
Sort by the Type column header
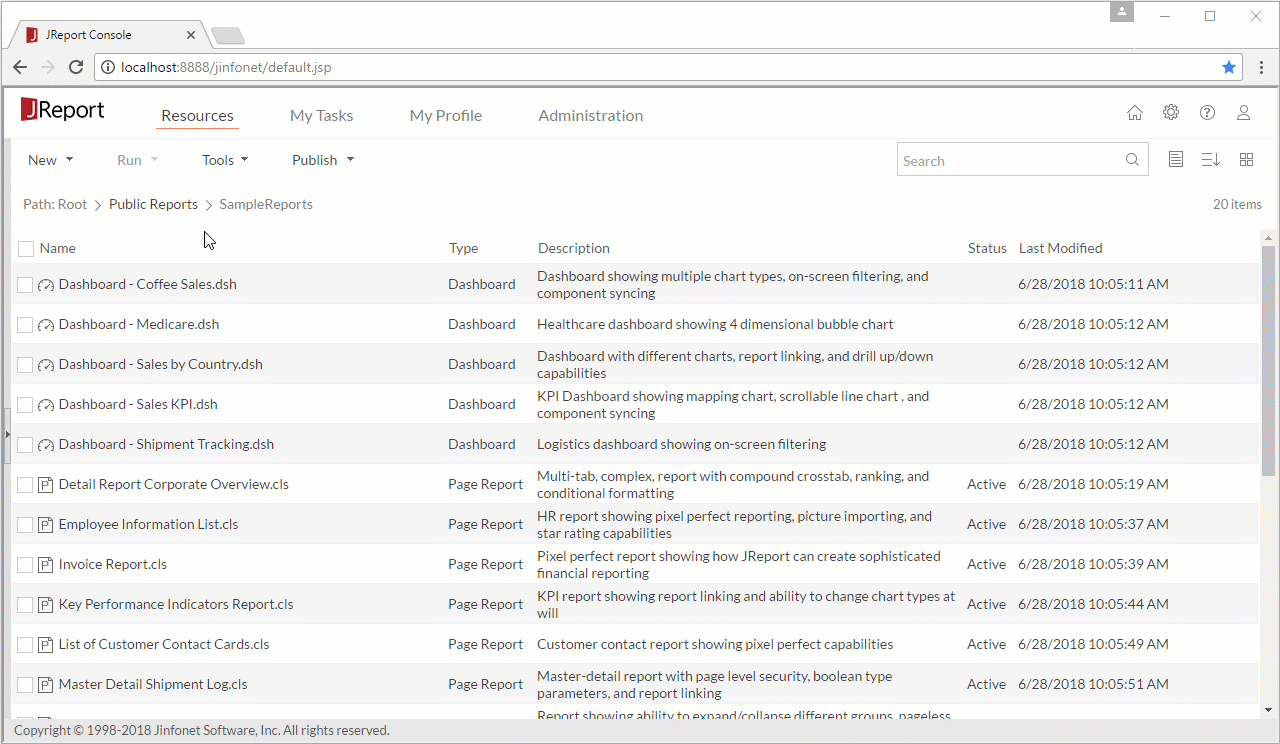463,248
